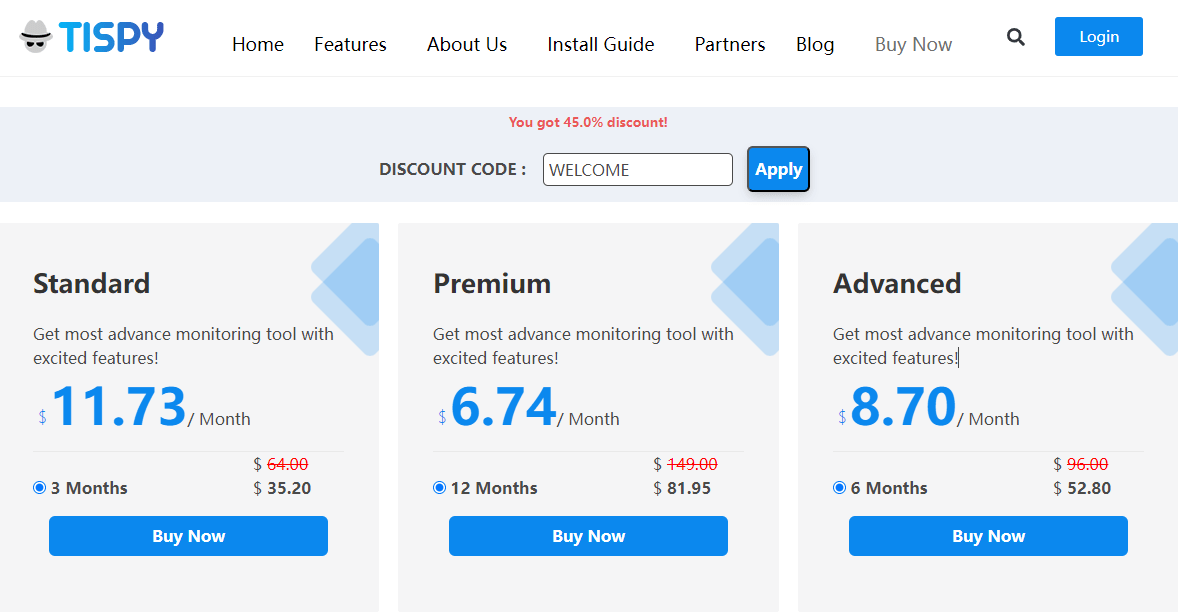Visit the Blog link

click(815, 45)
